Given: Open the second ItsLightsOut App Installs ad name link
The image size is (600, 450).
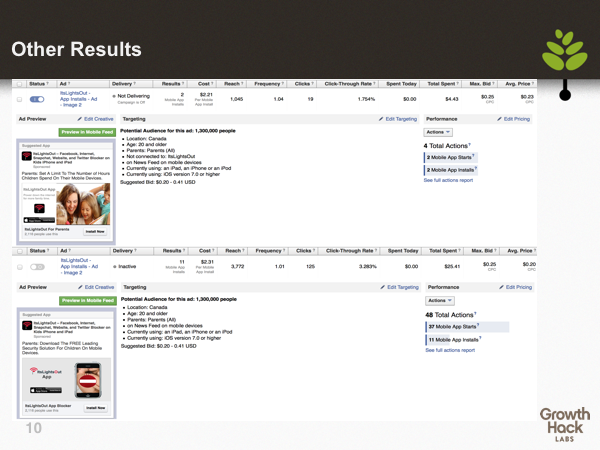Looking at the screenshot, I should [79, 266].
